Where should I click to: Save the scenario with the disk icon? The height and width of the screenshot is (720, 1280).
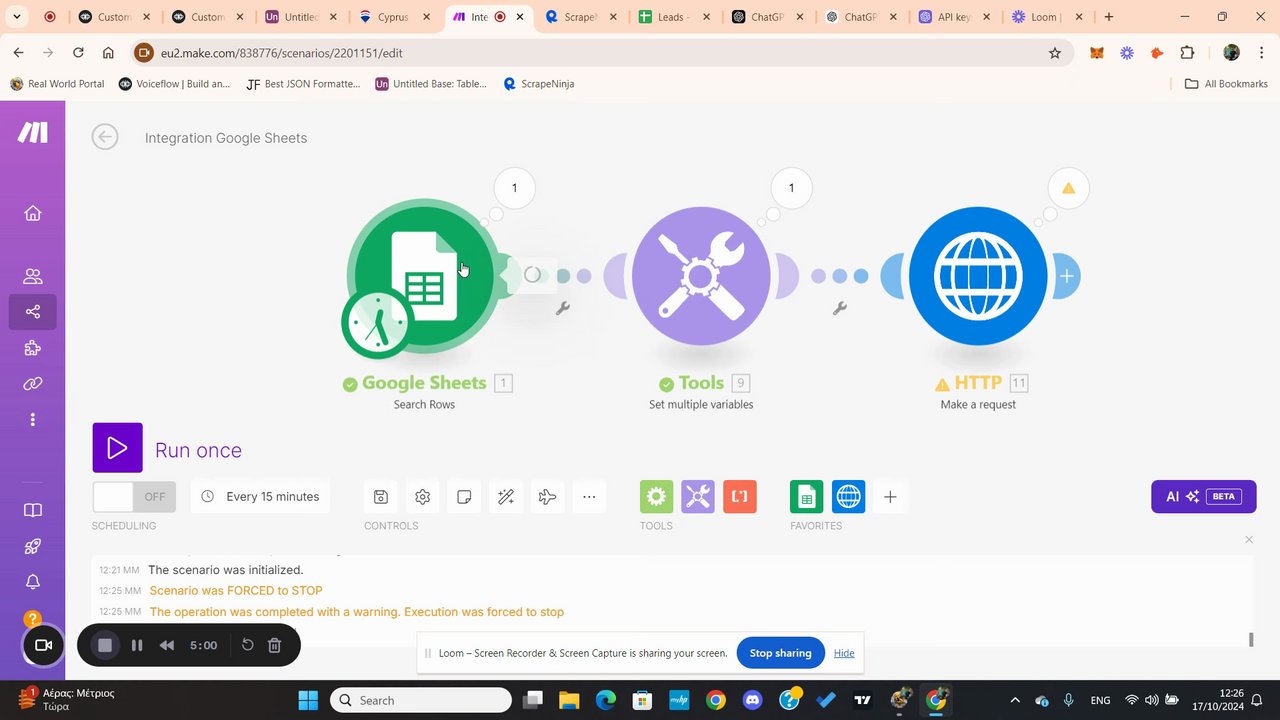point(381,497)
